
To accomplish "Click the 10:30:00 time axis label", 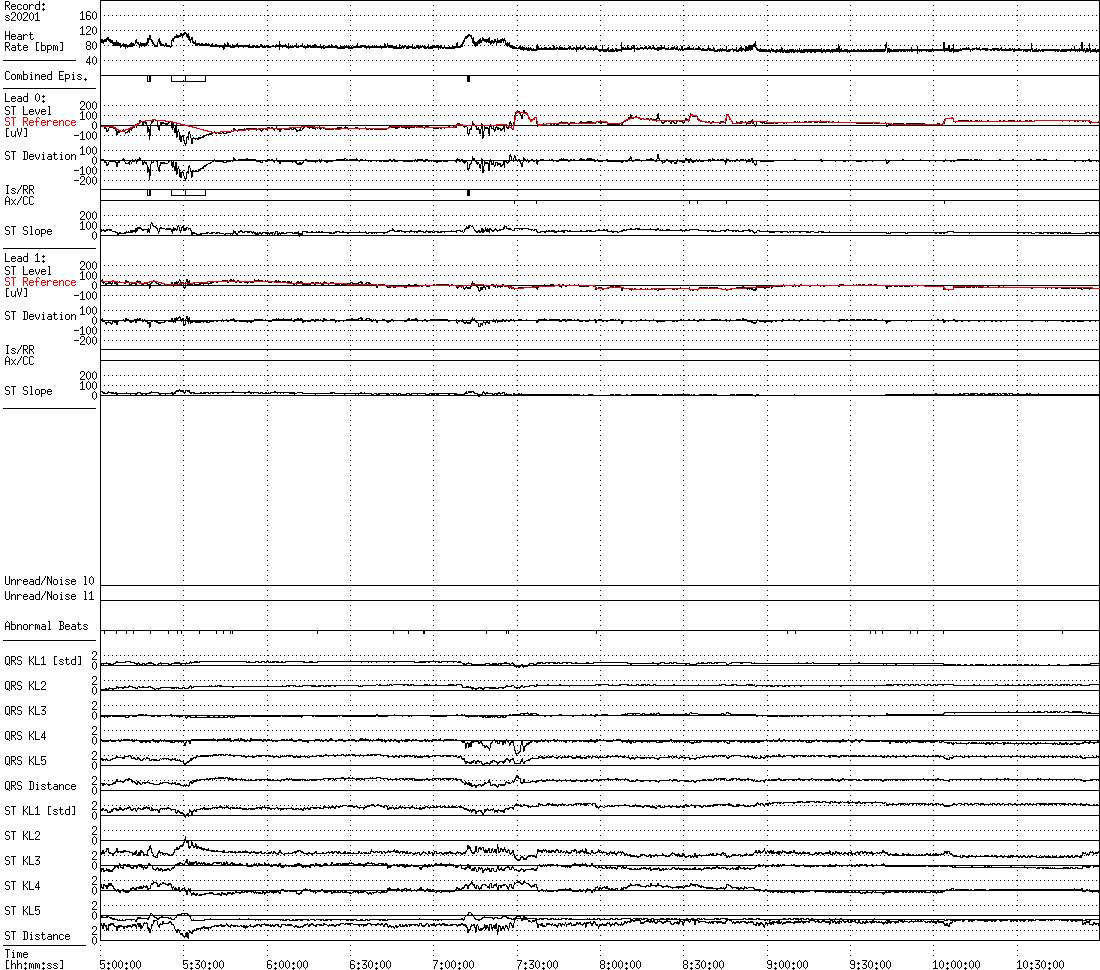I will (x=1040, y=964).
